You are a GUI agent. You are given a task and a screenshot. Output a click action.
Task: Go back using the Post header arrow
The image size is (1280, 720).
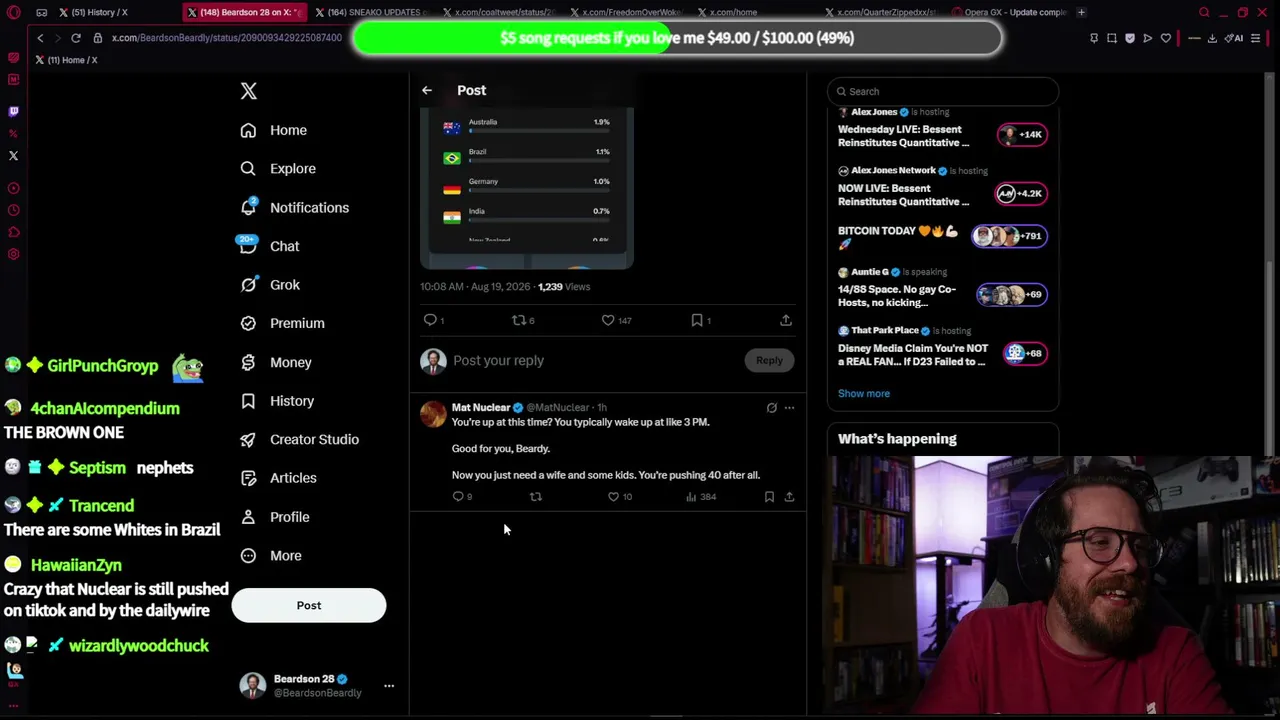[427, 90]
